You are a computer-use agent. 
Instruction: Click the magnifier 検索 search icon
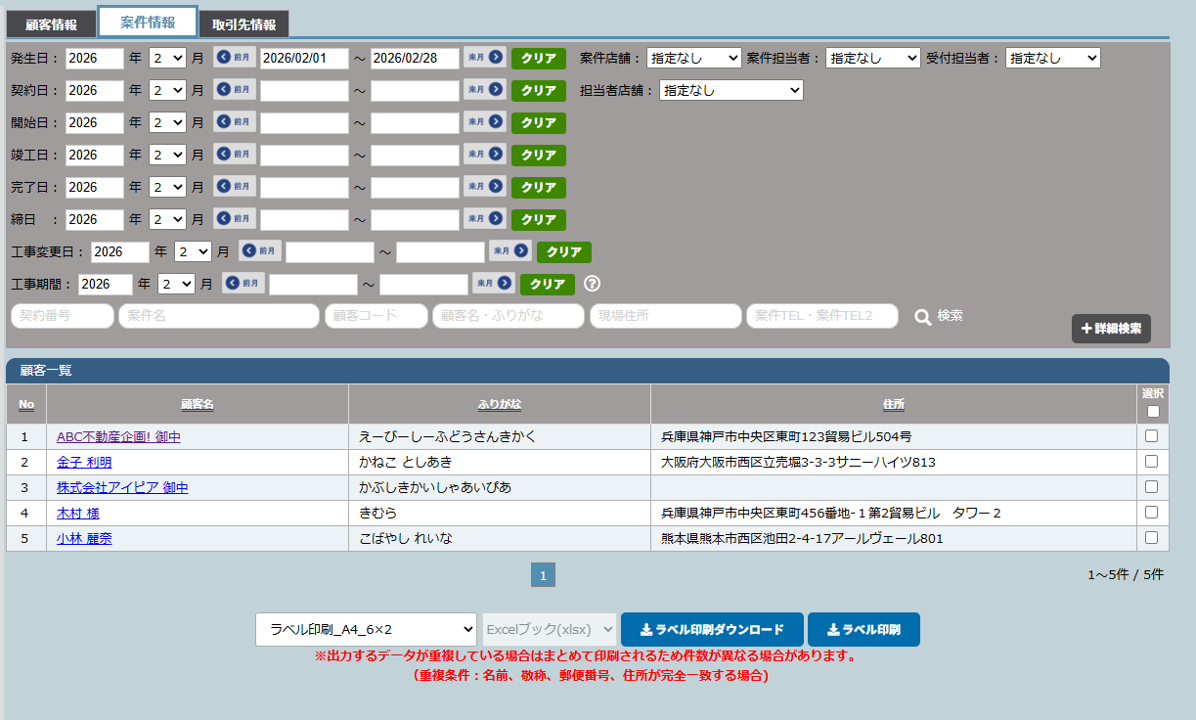923,317
